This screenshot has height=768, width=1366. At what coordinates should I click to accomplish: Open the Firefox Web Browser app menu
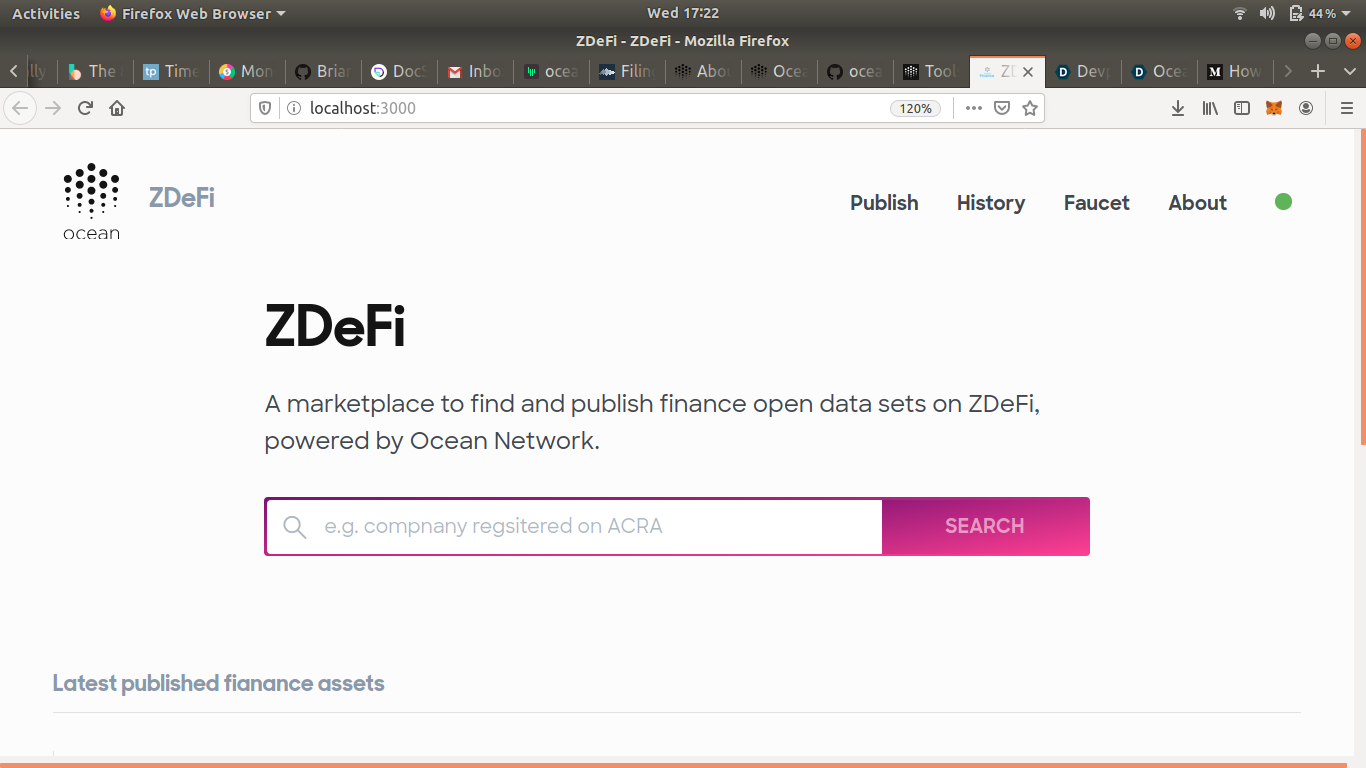[x=192, y=13]
